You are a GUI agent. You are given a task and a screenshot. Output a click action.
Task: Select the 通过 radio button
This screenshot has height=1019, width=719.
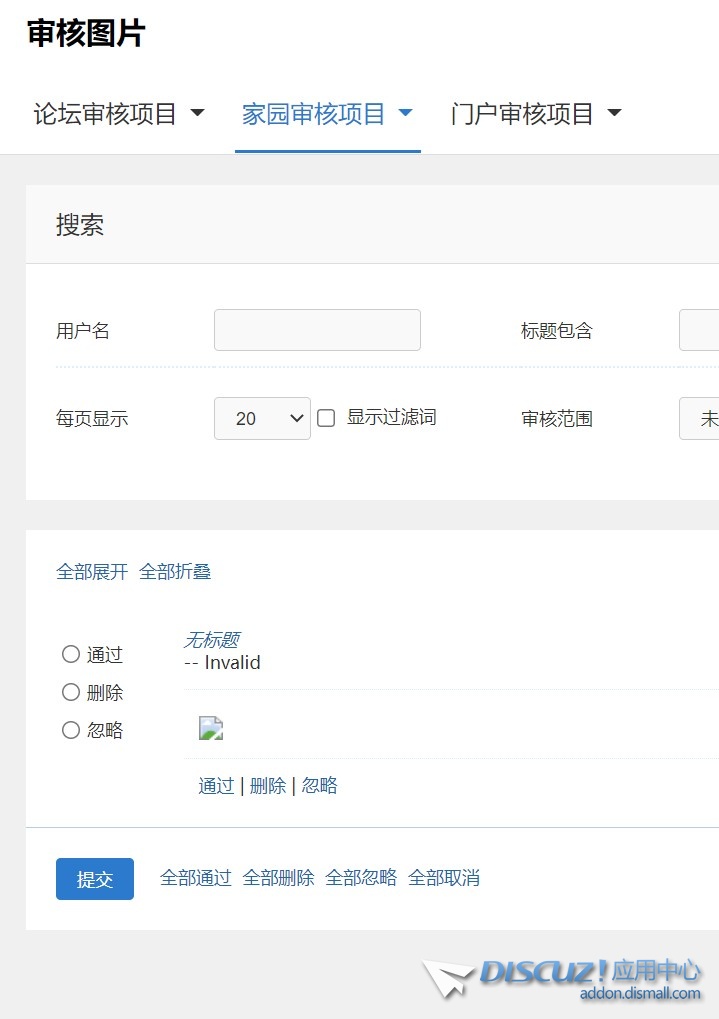[x=71, y=654]
